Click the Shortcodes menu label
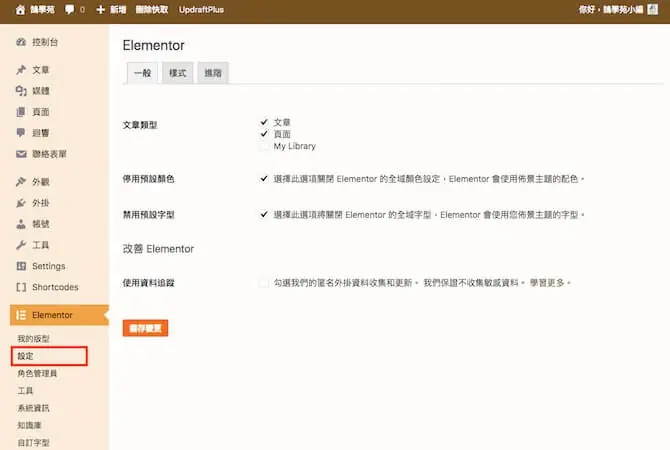 pos(55,287)
